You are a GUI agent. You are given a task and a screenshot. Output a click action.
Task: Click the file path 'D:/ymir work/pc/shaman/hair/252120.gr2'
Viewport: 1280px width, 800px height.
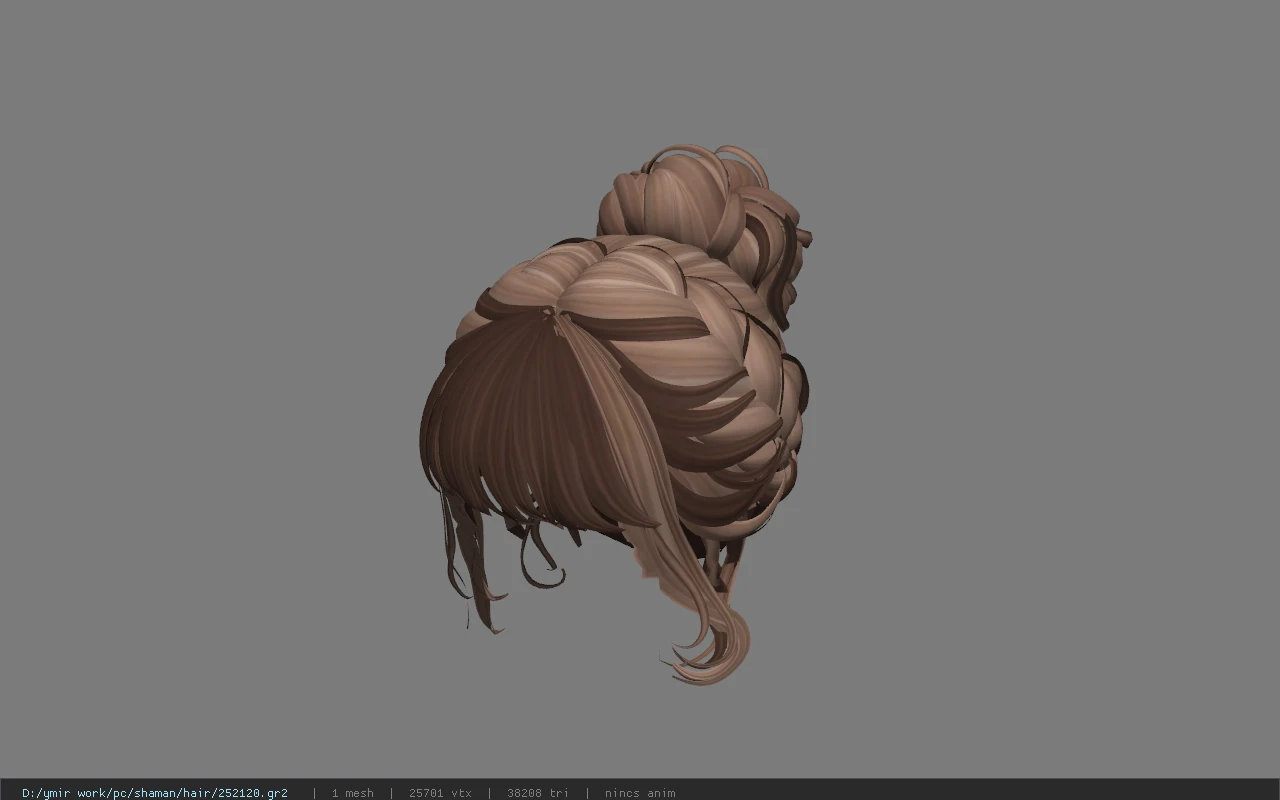155,793
